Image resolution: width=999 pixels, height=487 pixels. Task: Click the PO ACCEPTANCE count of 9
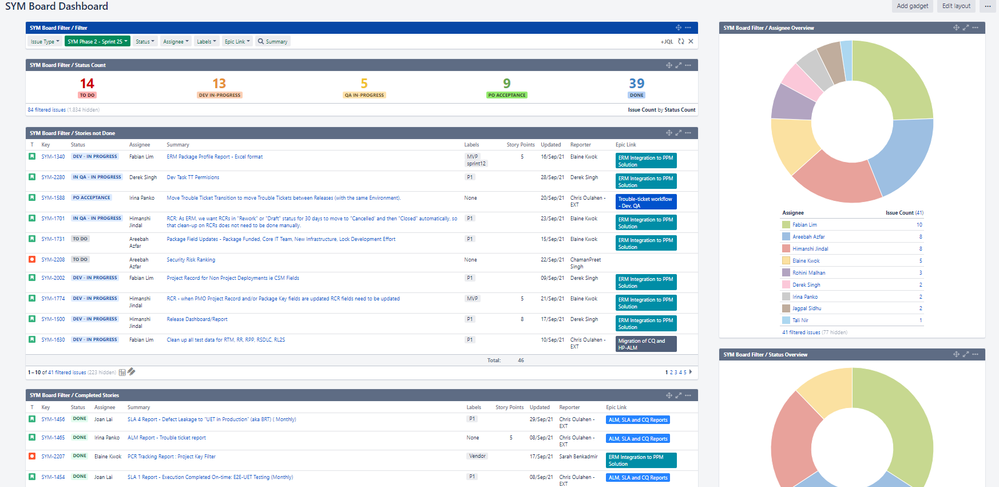507,84
